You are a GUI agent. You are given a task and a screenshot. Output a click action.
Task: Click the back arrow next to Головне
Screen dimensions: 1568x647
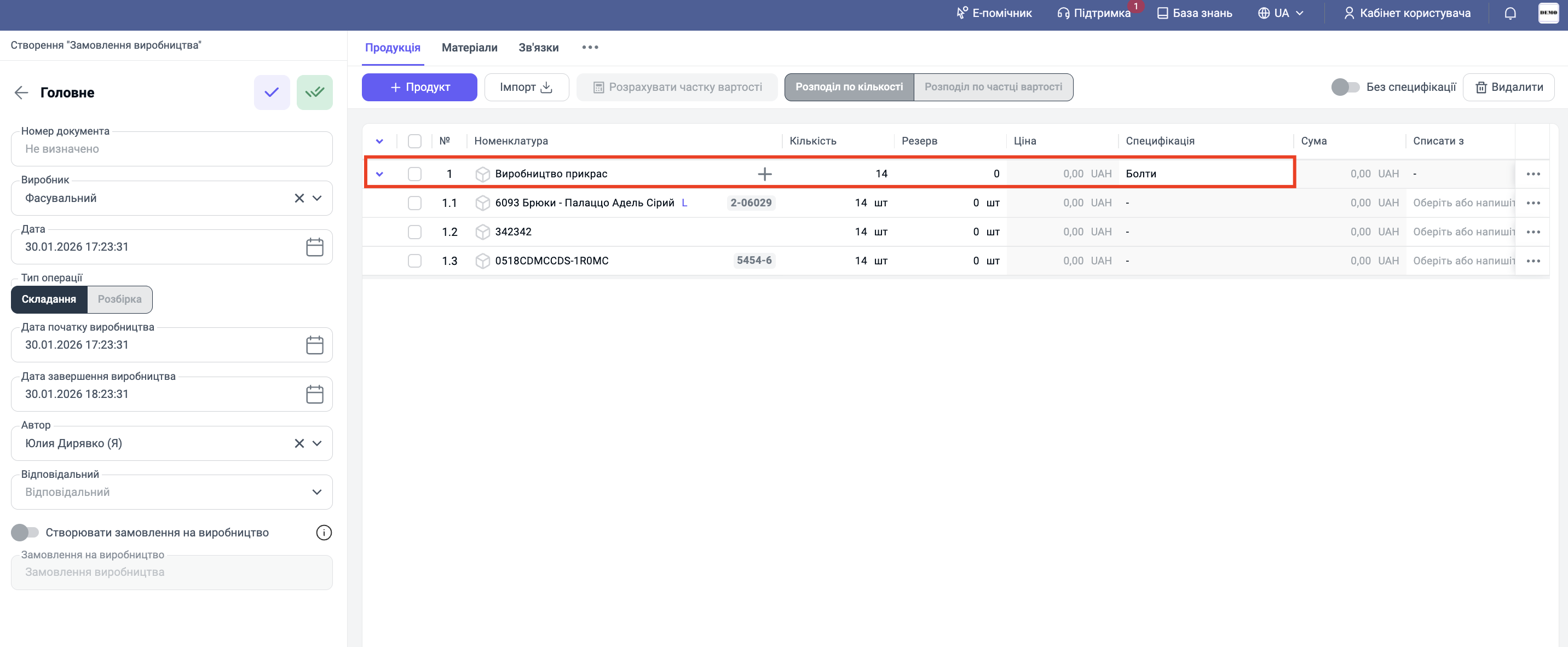tap(21, 93)
